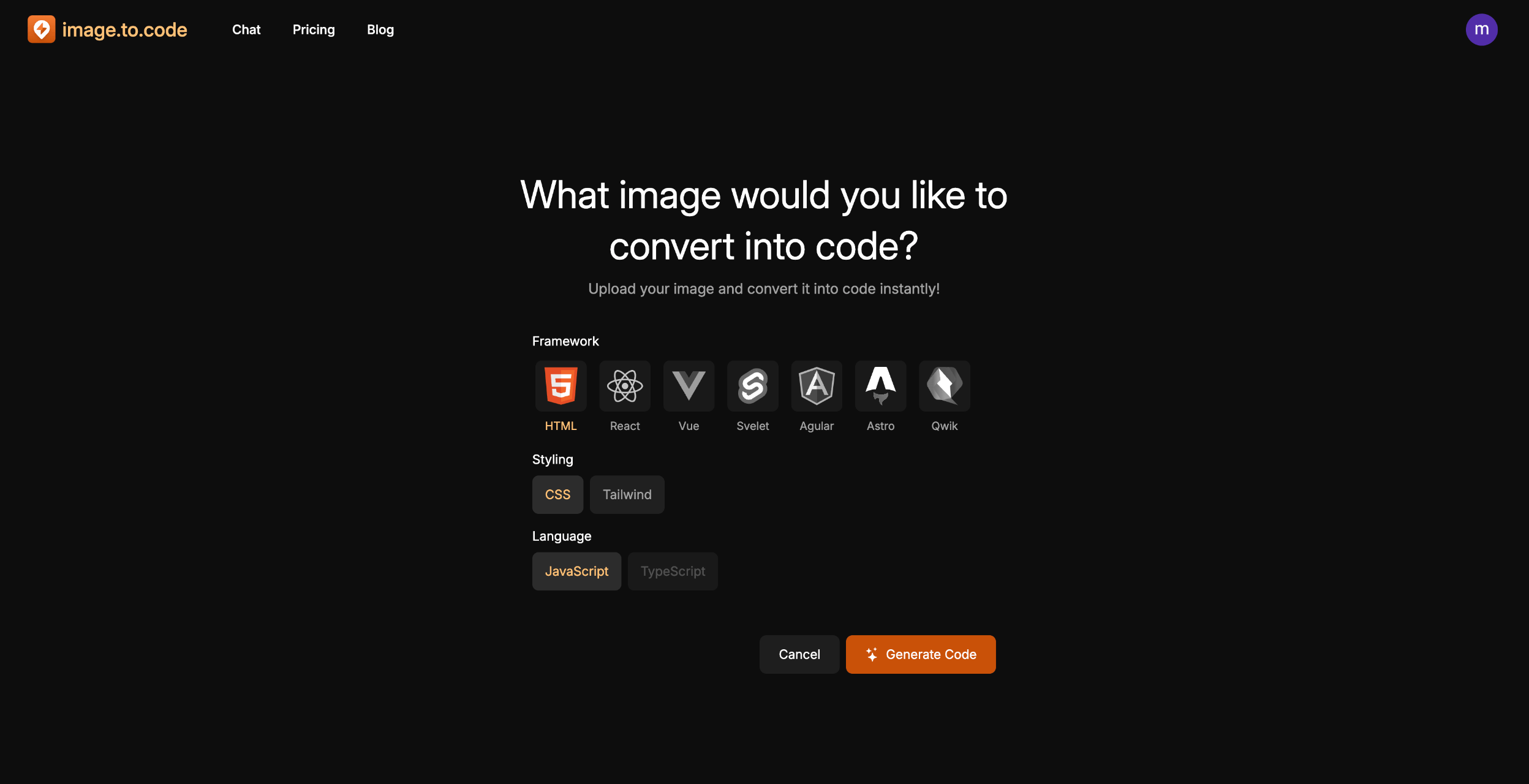The height and width of the screenshot is (784, 1529).
Task: Select CSS styling option
Action: coord(557,494)
